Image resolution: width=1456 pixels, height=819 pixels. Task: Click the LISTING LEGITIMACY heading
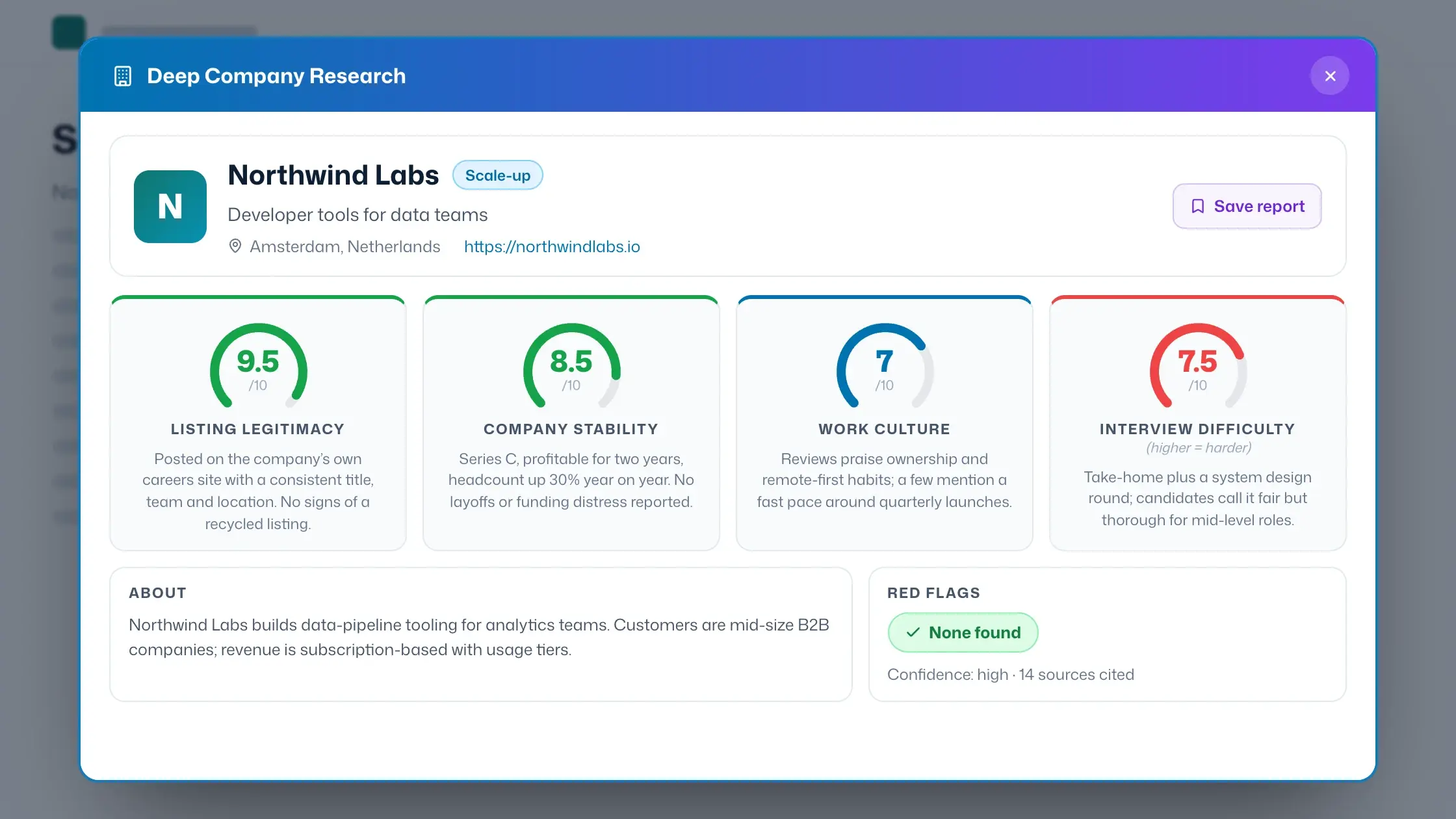point(258,429)
